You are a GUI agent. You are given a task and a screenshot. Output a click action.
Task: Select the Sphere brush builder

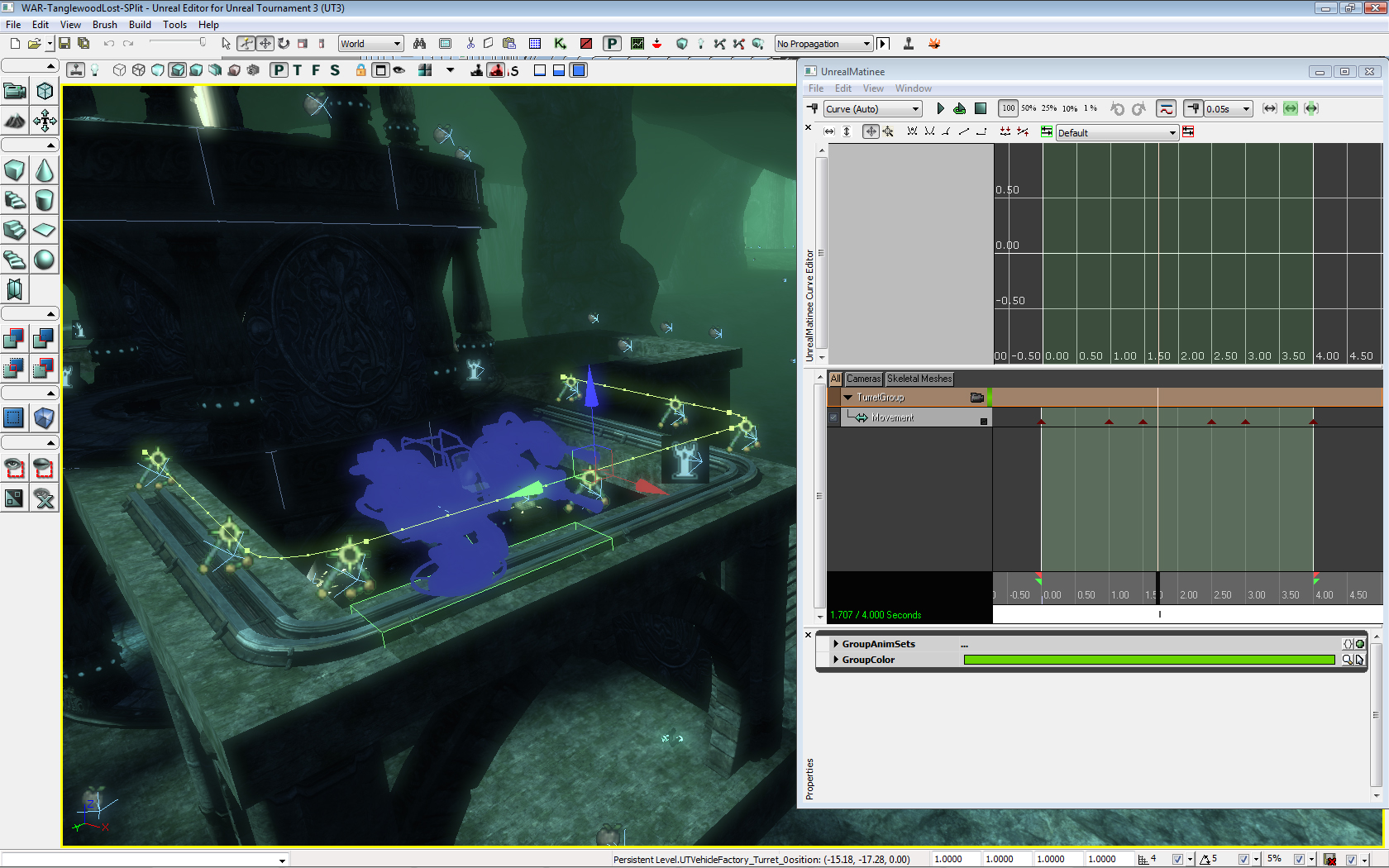[x=44, y=260]
